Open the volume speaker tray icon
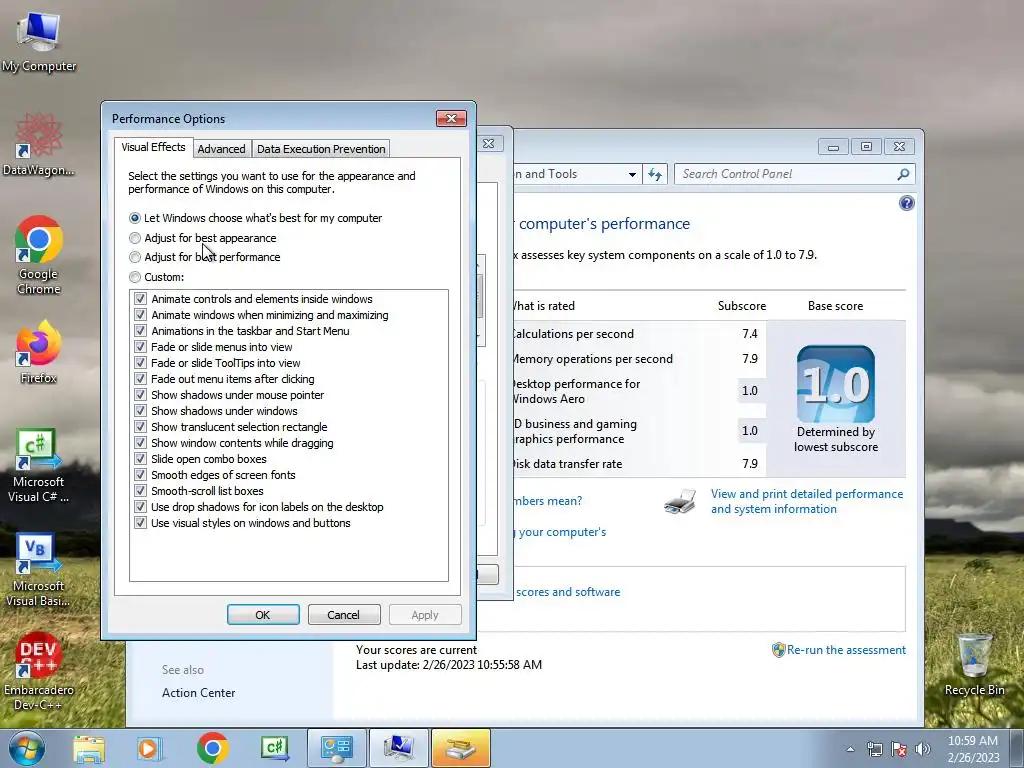This screenshot has height=768, width=1024. pos(922,749)
